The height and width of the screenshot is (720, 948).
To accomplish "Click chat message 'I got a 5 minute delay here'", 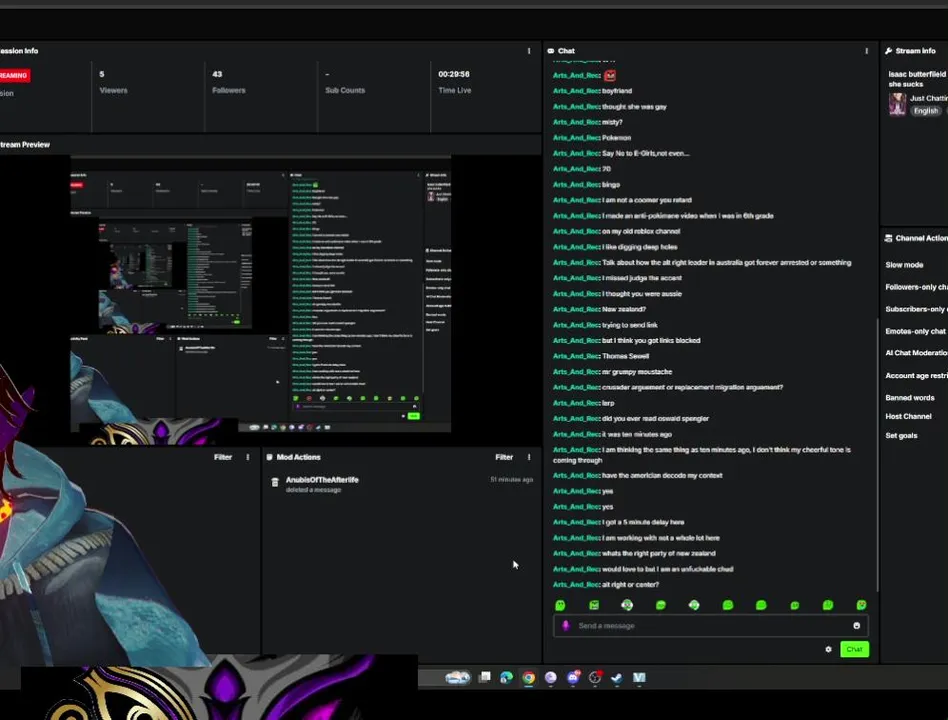I will (643, 522).
